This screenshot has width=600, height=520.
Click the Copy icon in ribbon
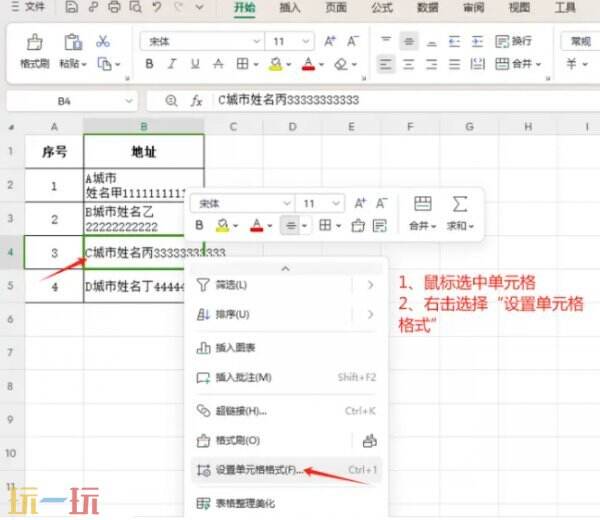coord(104,64)
